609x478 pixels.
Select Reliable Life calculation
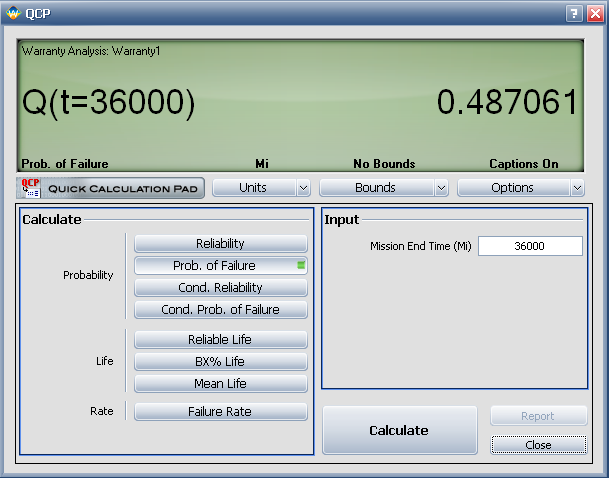(220, 339)
